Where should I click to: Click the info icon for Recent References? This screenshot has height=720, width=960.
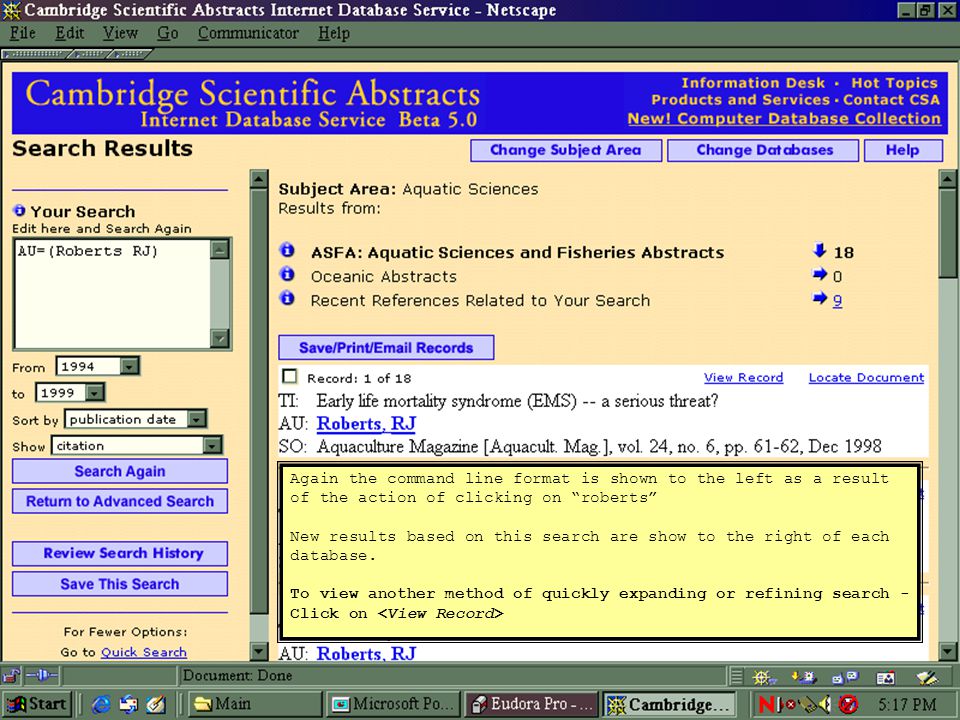287,298
